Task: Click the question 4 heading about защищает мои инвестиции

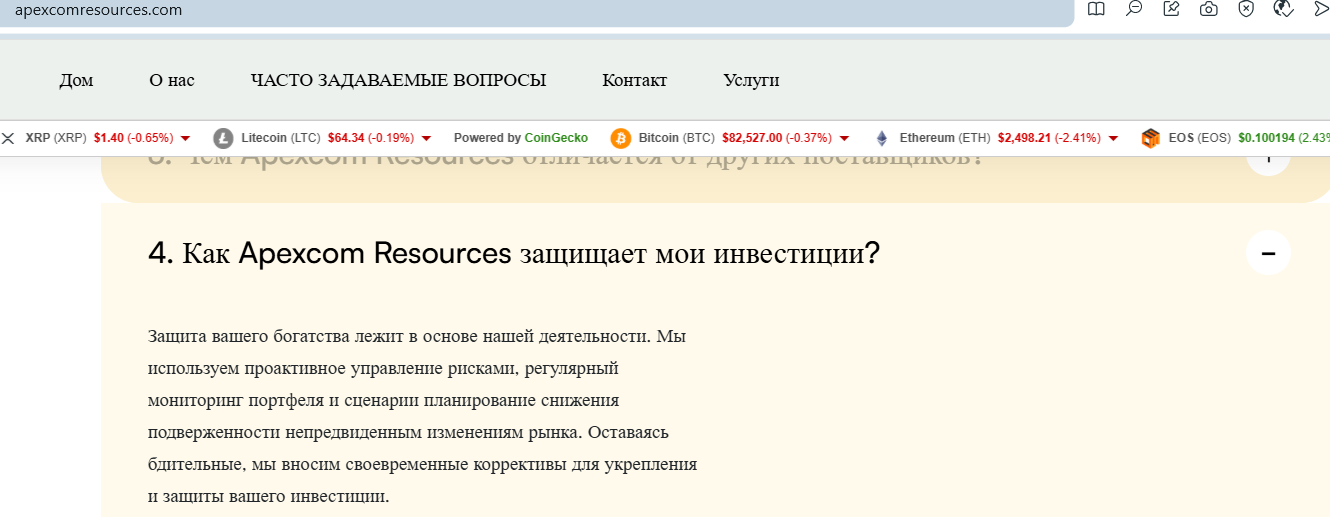Action: (x=513, y=254)
